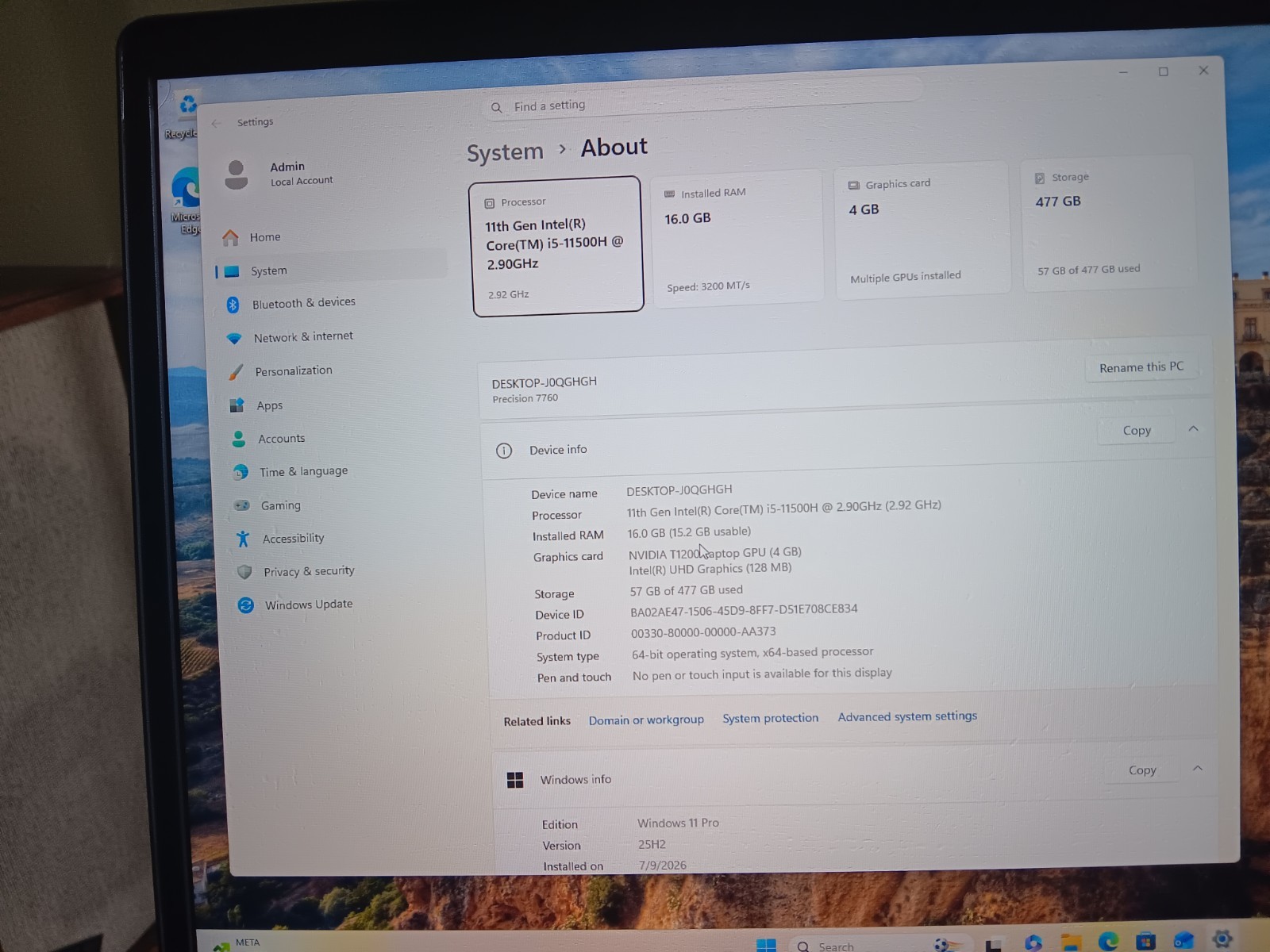Click the Accessibility figure icon
This screenshot has width=1270, height=952.
pyautogui.click(x=243, y=539)
